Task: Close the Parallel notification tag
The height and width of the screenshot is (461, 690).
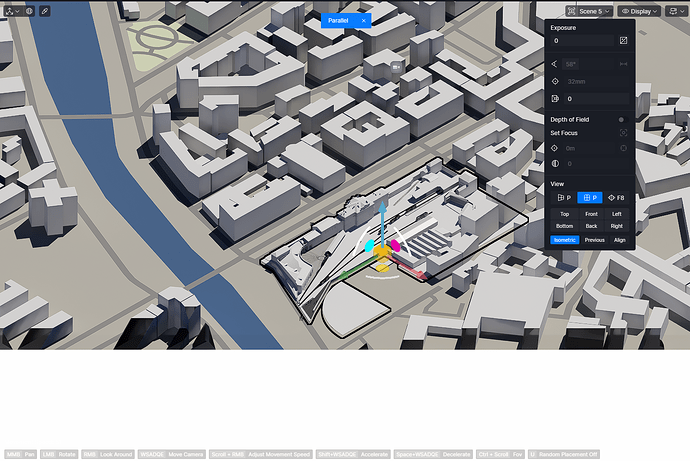Action: click(x=364, y=20)
